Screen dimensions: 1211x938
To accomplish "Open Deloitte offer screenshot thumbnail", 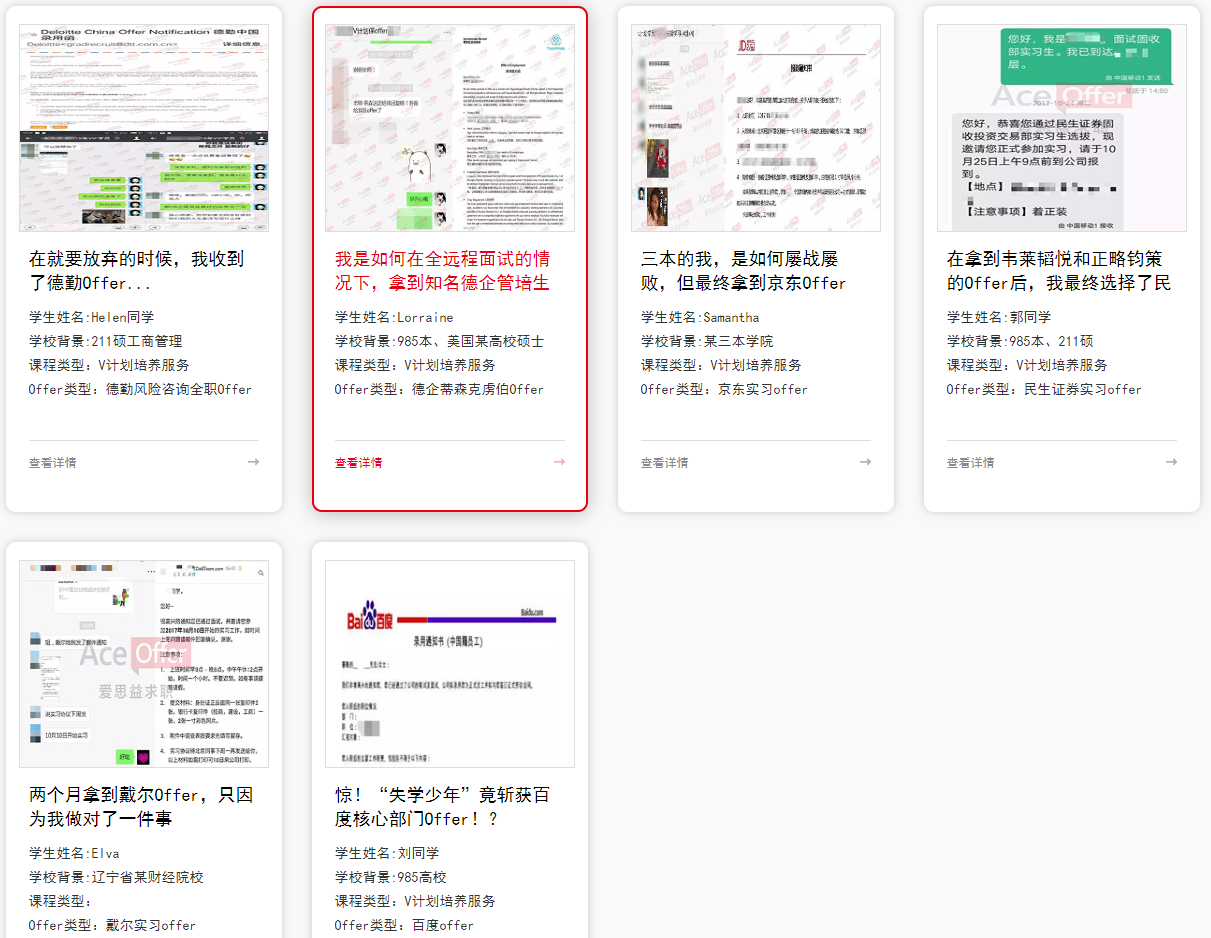I will pyautogui.click(x=144, y=128).
